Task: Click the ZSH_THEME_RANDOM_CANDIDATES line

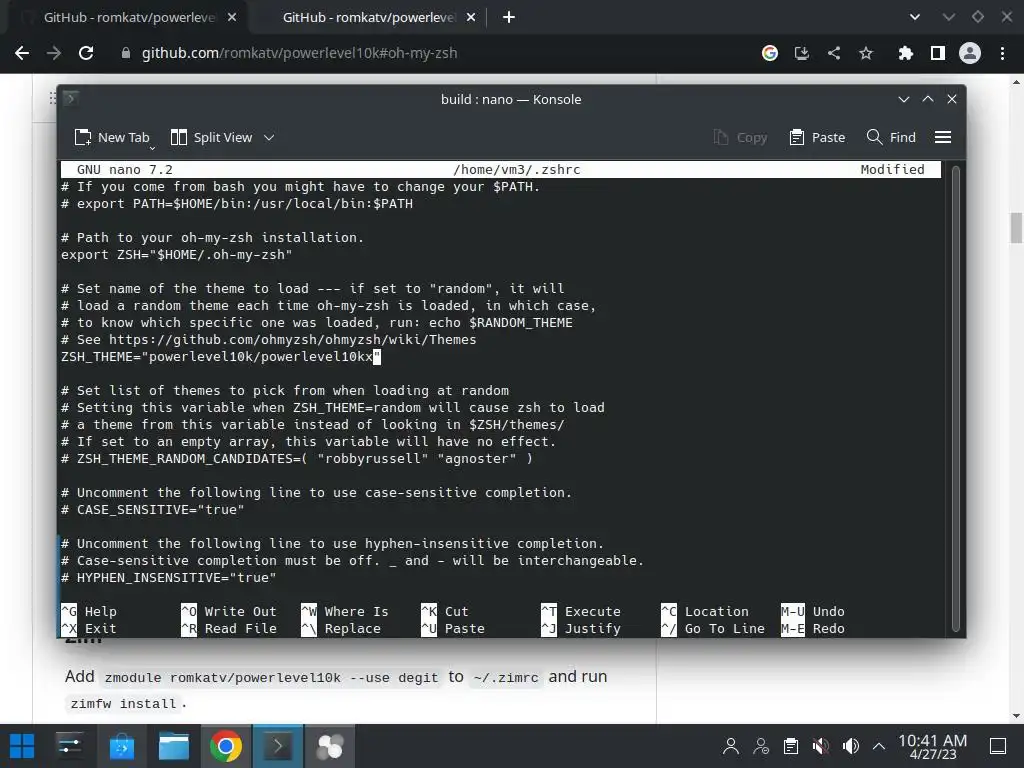Action: coord(296,458)
